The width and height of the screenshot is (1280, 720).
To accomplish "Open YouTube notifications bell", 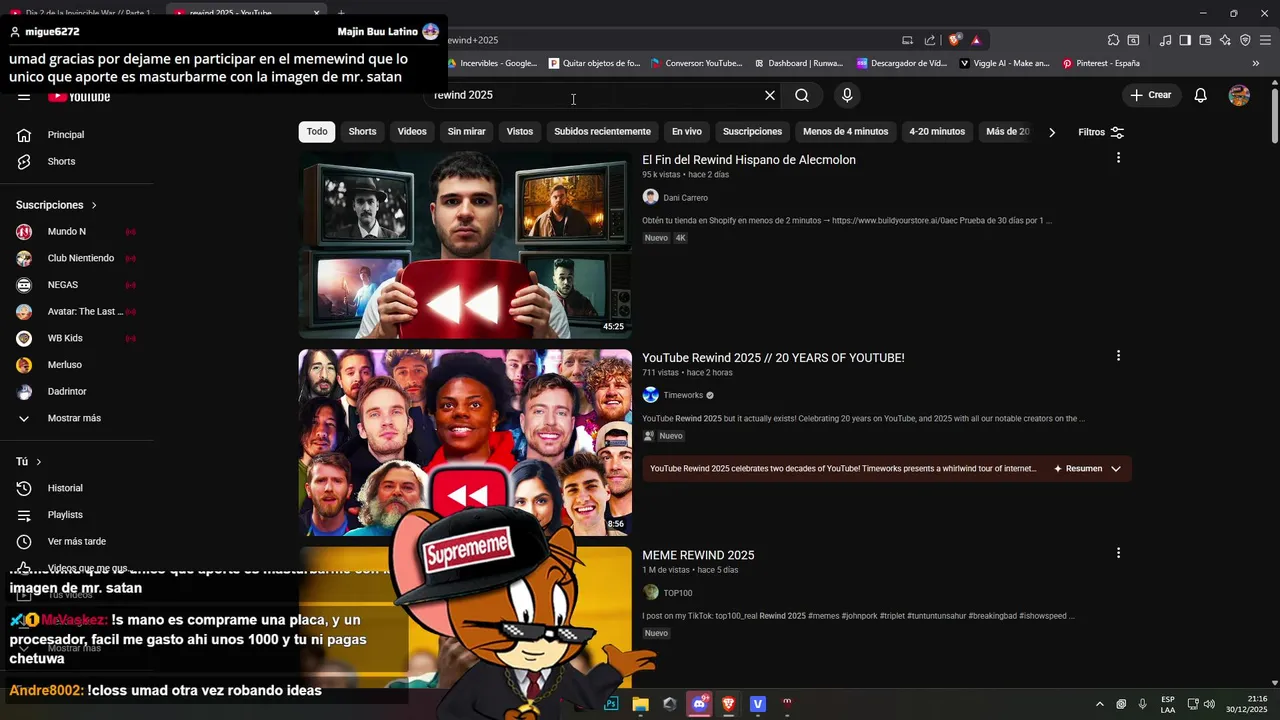I will (x=1201, y=95).
